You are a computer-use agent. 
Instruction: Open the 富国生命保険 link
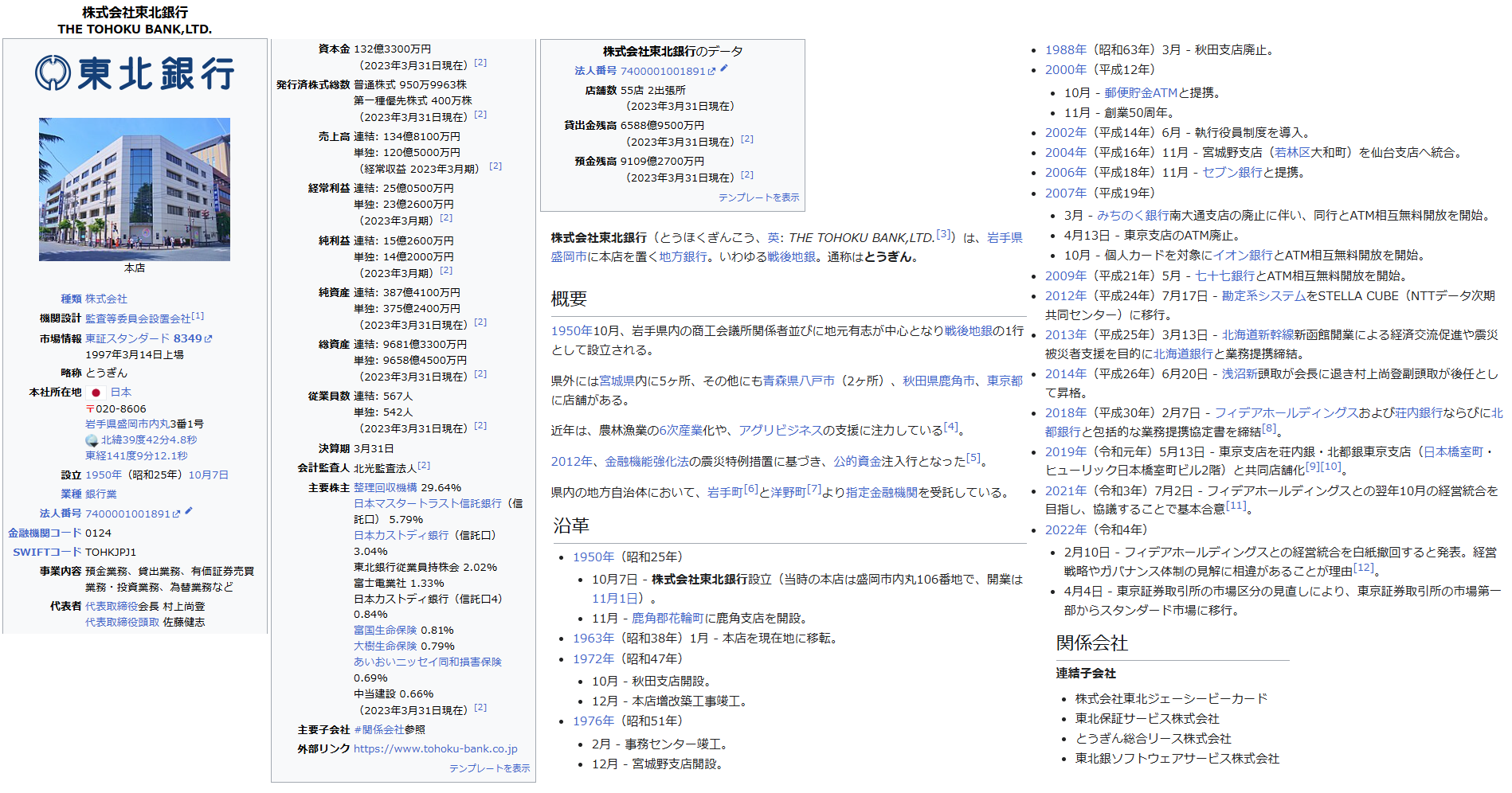[386, 631]
